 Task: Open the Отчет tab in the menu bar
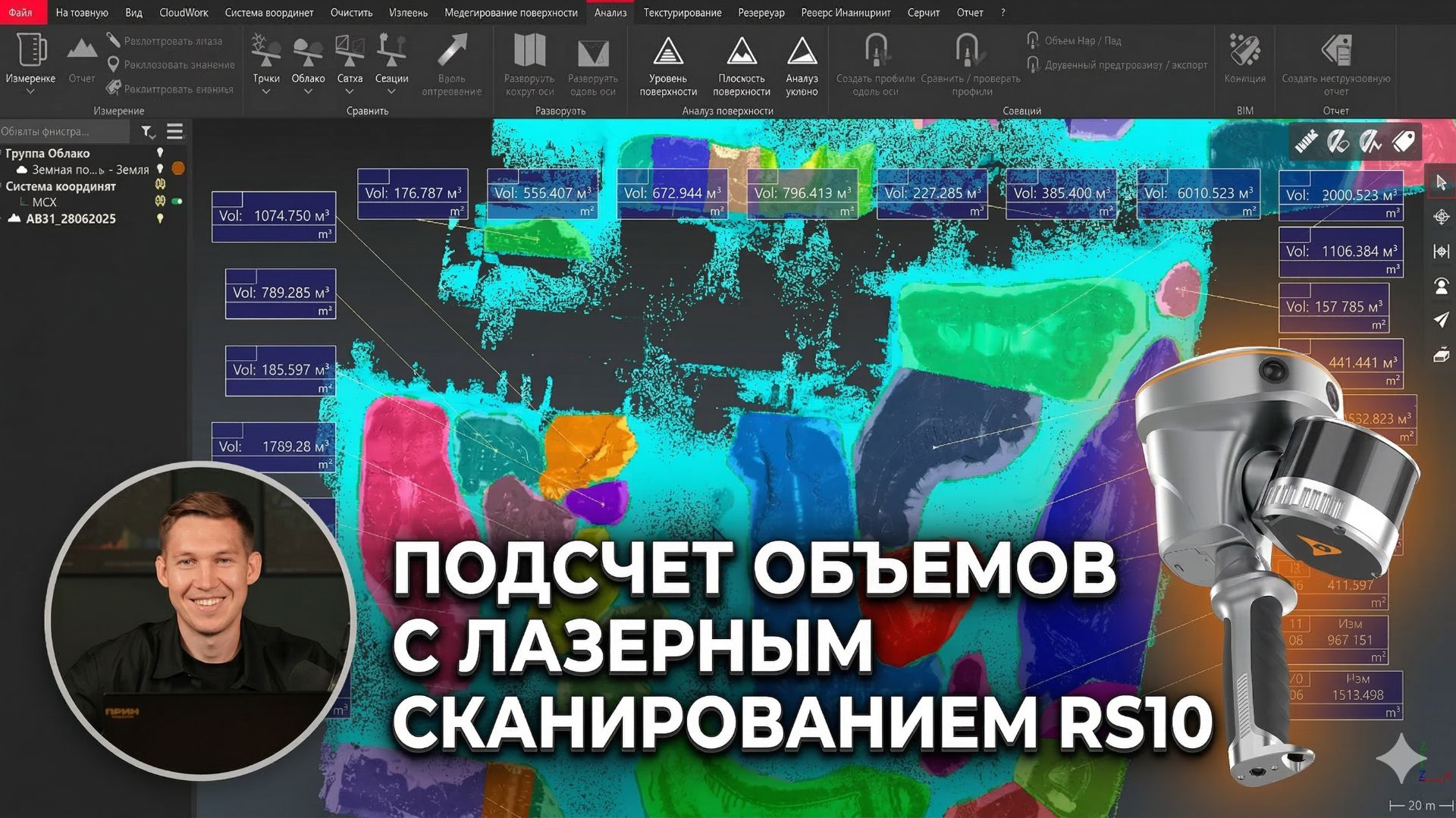[x=970, y=12]
